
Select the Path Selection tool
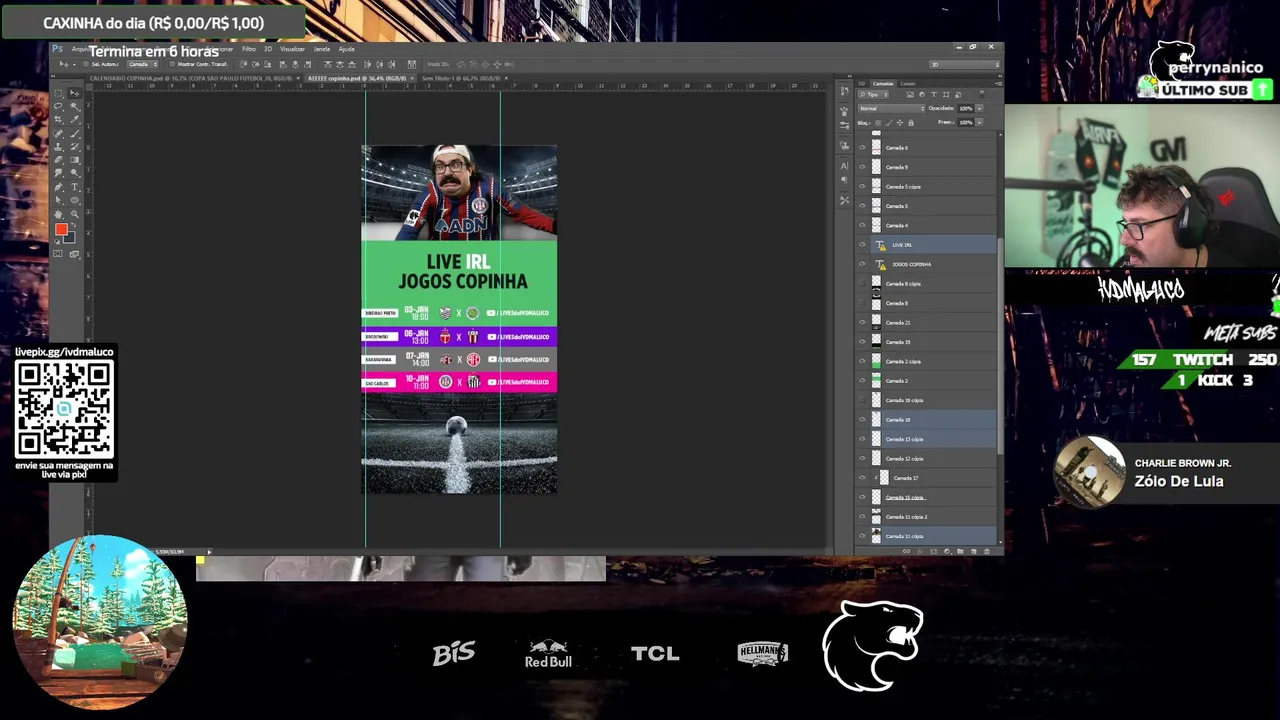[58, 200]
